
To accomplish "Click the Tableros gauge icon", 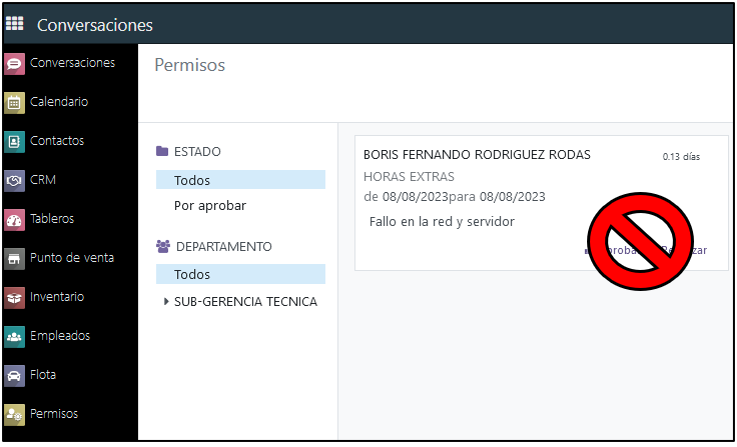I will coord(14,220).
